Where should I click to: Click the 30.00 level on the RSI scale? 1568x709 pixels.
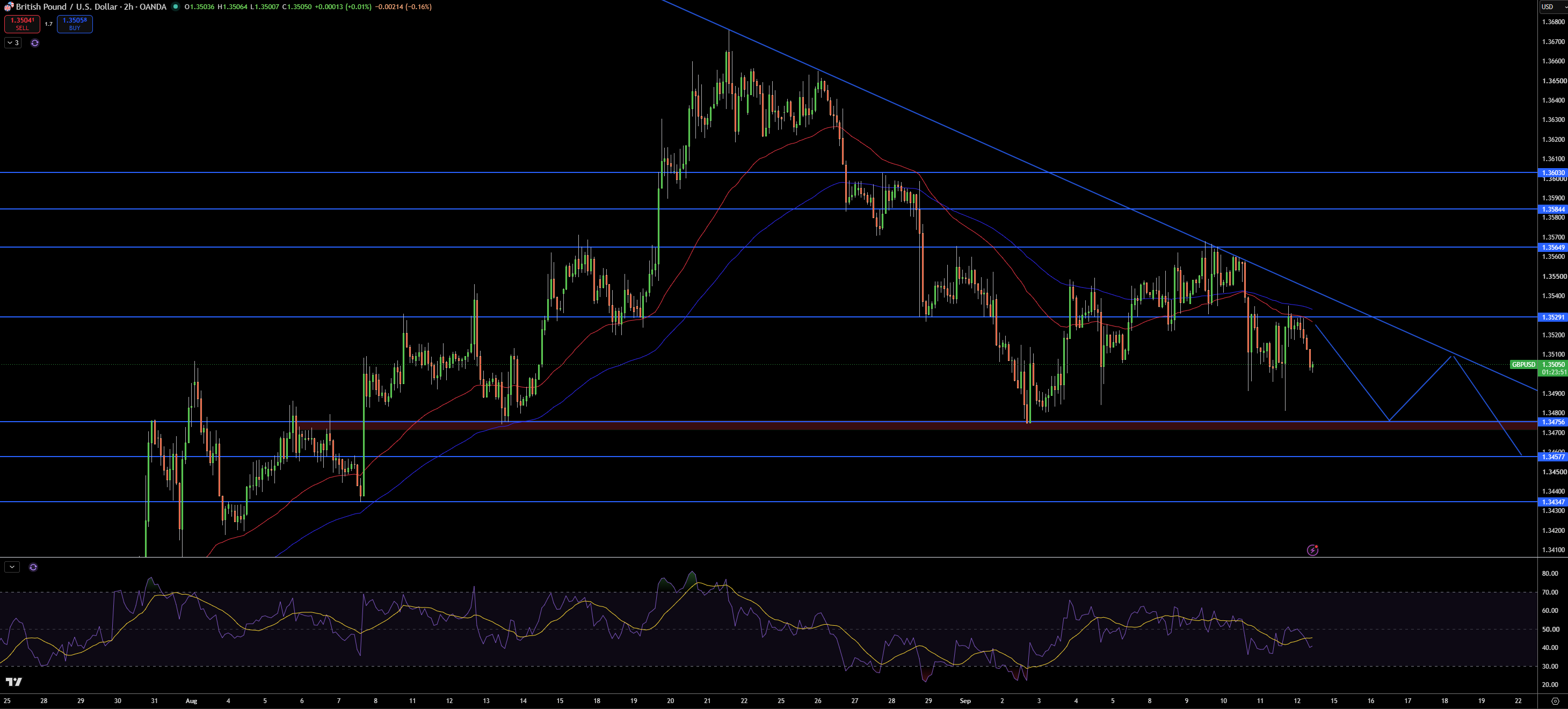coord(1550,667)
